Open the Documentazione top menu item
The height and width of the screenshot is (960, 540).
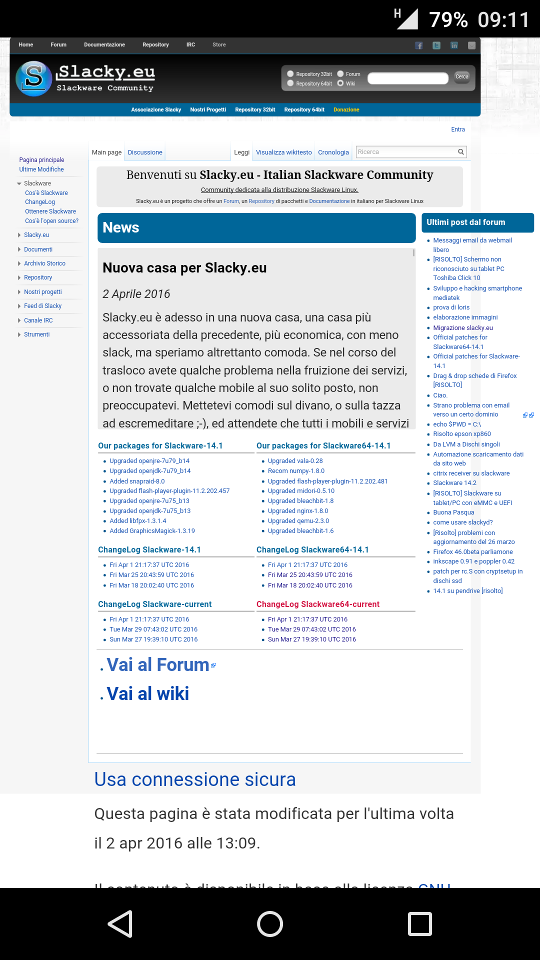pos(104,45)
